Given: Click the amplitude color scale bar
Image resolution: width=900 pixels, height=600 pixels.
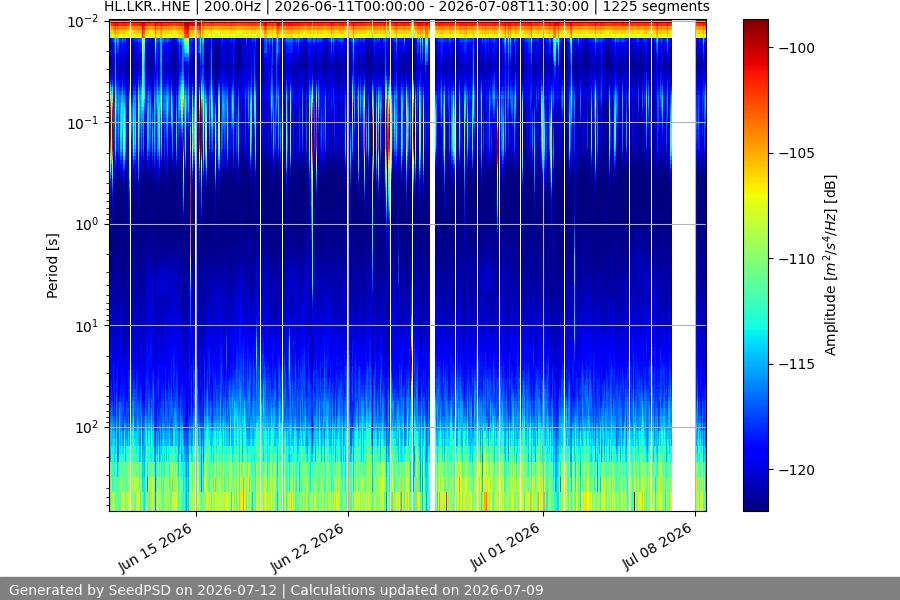Looking at the screenshot, I should point(755,265).
